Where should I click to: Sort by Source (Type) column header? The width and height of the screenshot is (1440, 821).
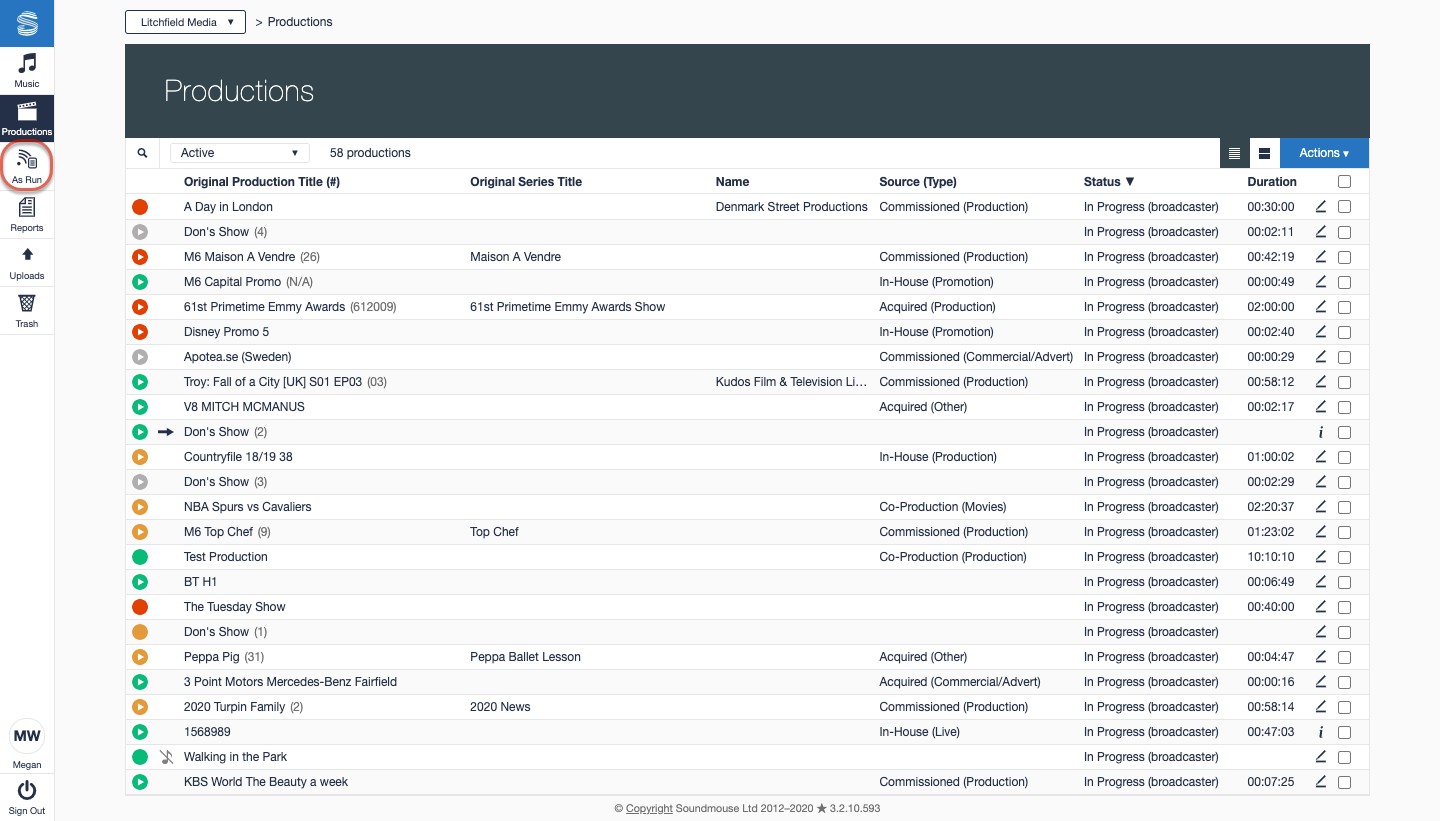tap(918, 182)
